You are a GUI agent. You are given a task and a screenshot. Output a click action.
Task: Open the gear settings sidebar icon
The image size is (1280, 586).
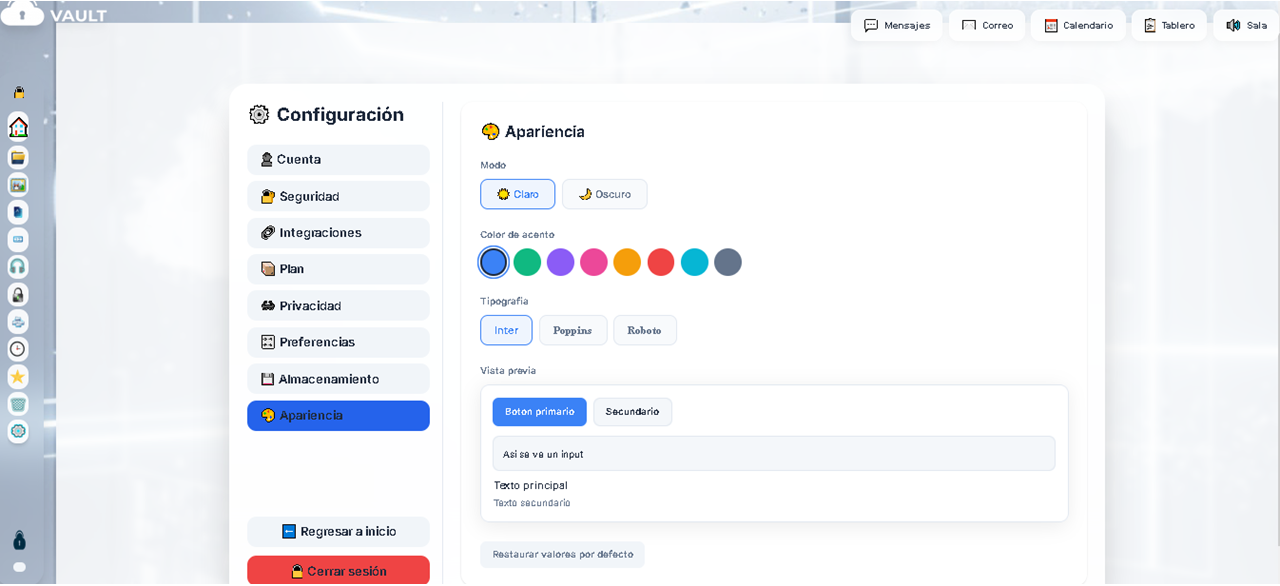[18, 431]
